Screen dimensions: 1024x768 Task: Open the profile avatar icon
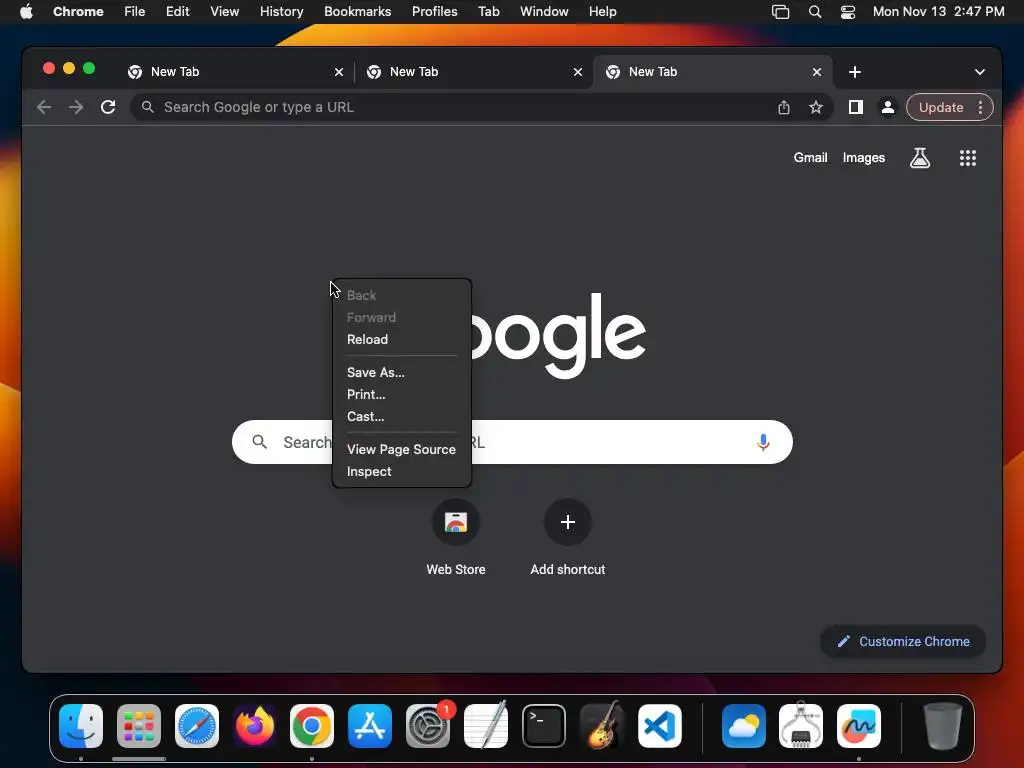pyautogui.click(x=888, y=107)
